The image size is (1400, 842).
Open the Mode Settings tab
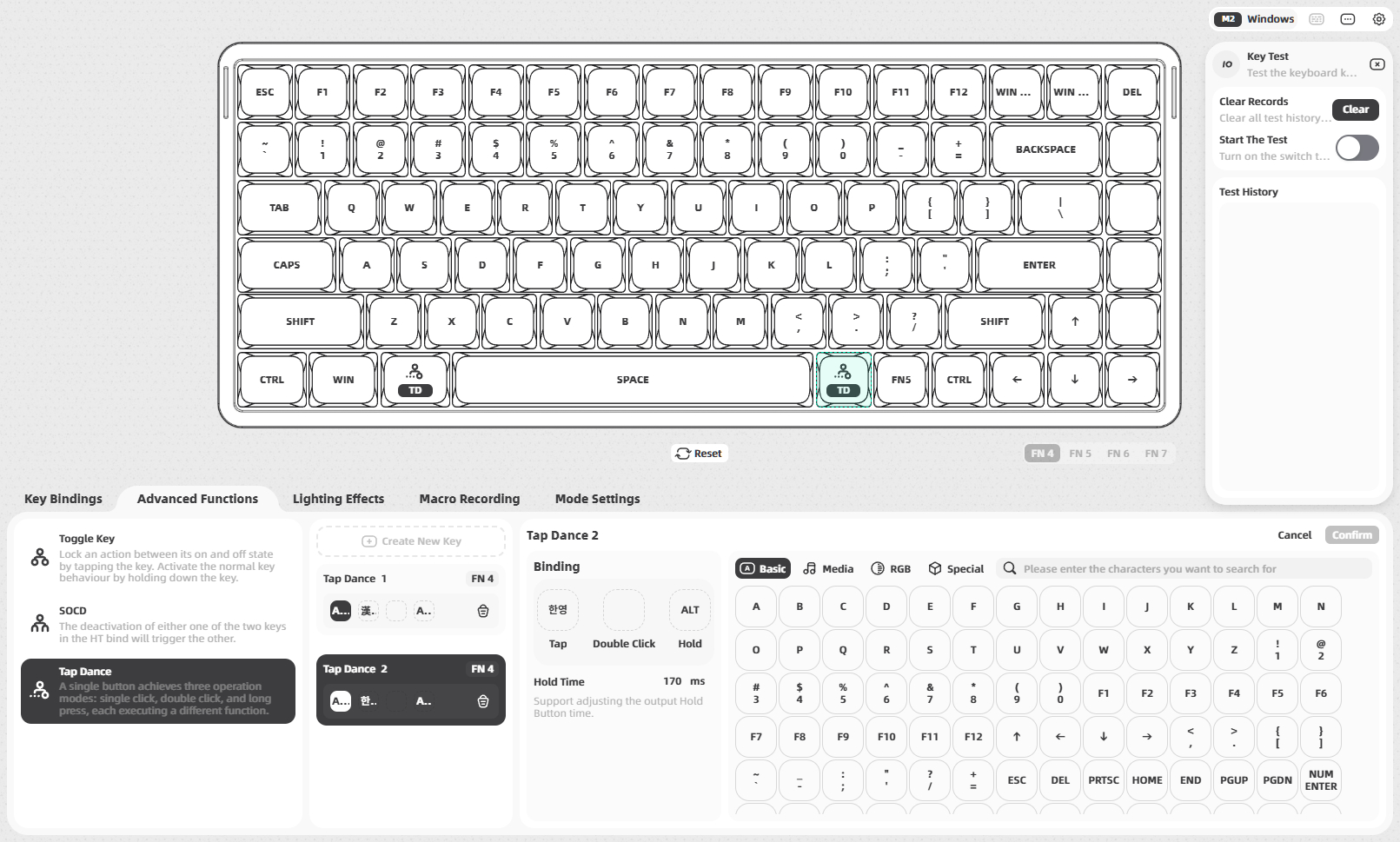tap(597, 499)
